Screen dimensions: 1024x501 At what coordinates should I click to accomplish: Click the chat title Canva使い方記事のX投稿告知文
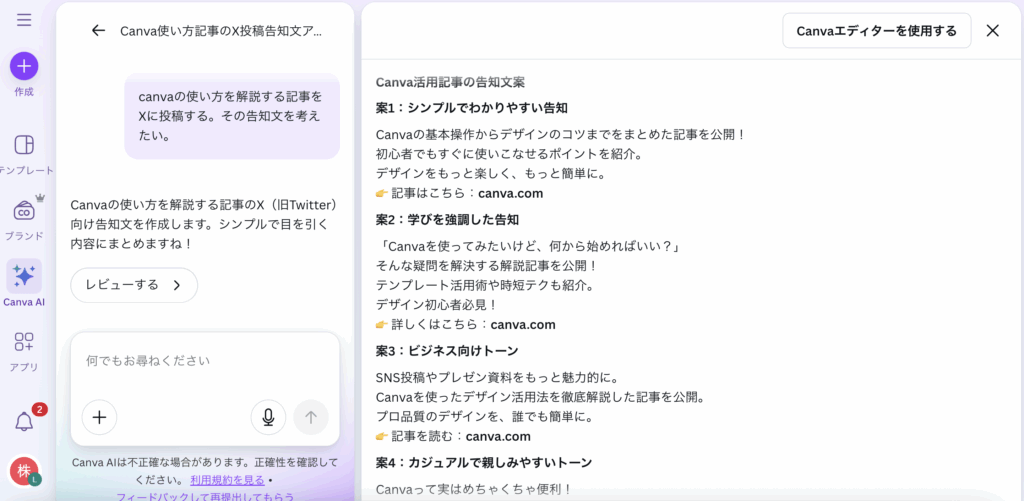pyautogui.click(x=221, y=31)
